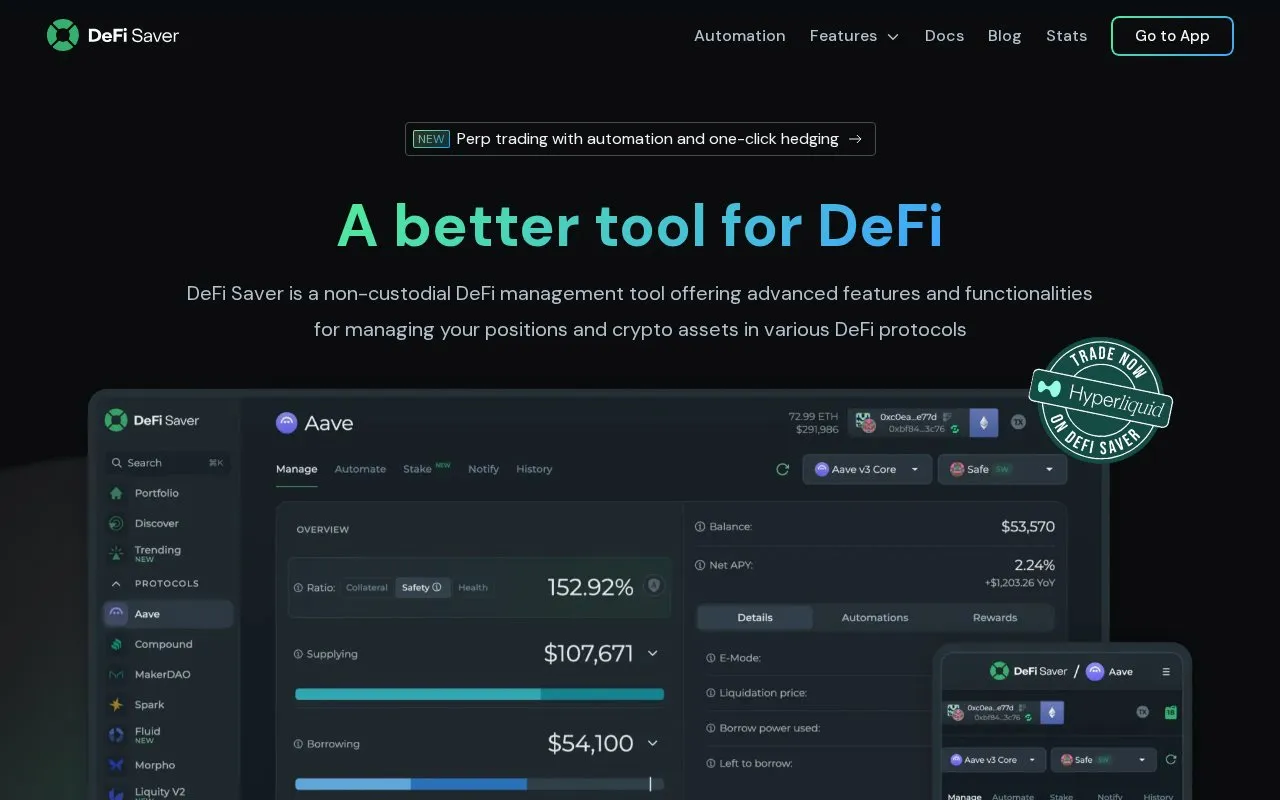Go to the Stats page
This screenshot has width=1280, height=800.
[1066, 36]
